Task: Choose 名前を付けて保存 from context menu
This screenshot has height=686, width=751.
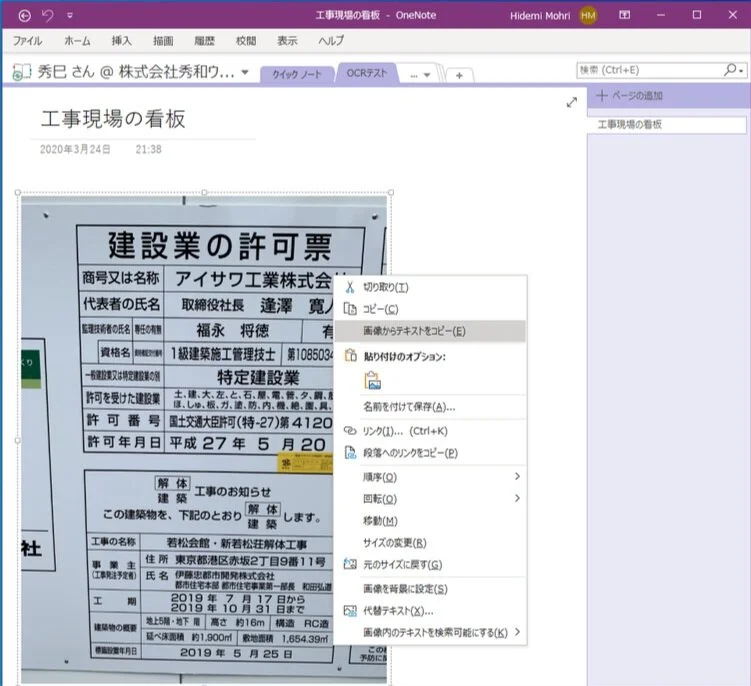Action: point(408,407)
